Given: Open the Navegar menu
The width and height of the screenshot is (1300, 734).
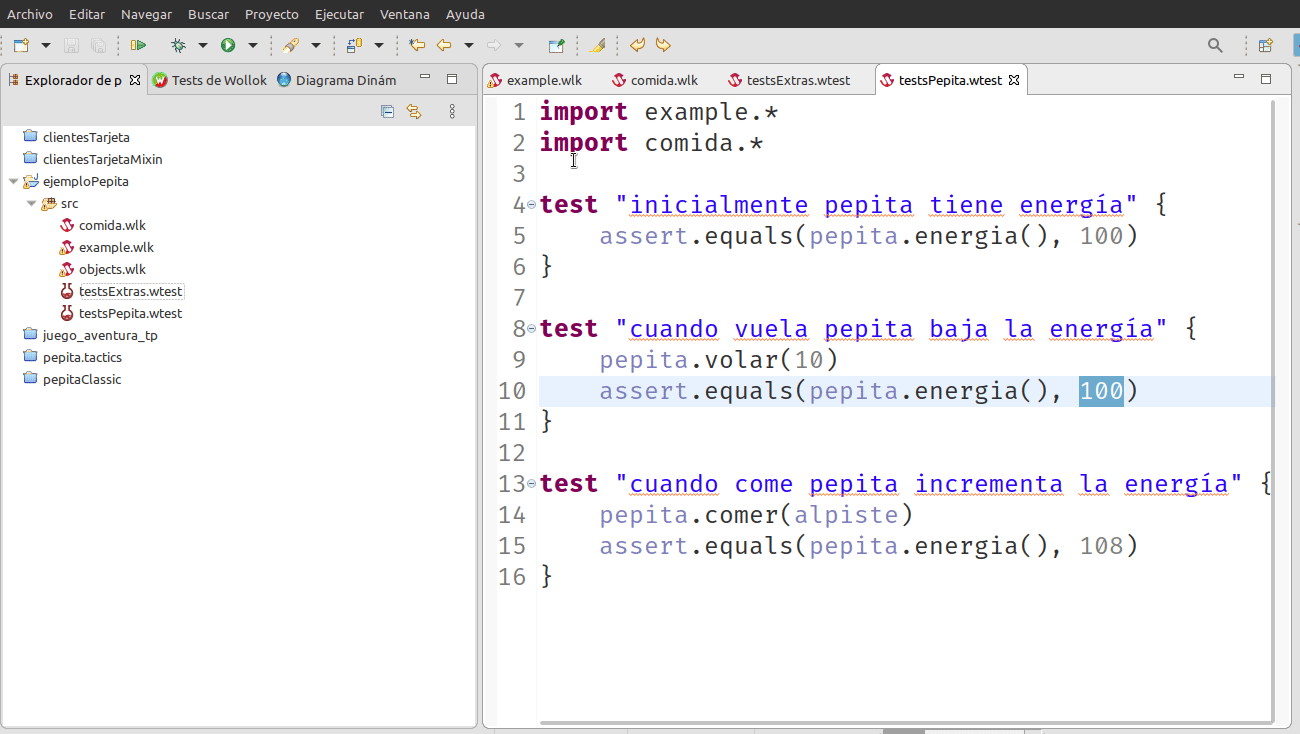Looking at the screenshot, I should [x=146, y=15].
